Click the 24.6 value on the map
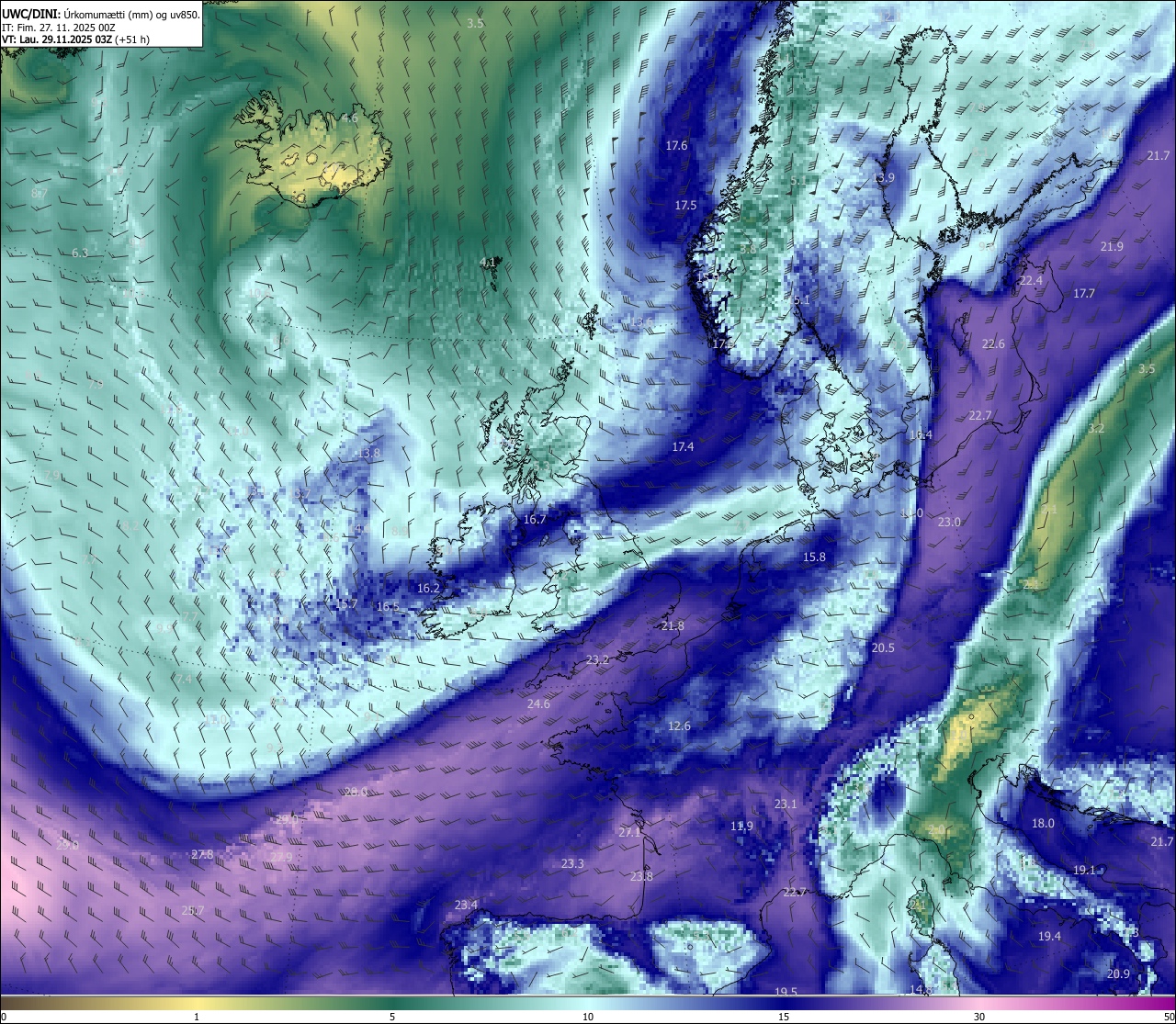1176x1024 pixels. pyautogui.click(x=538, y=703)
